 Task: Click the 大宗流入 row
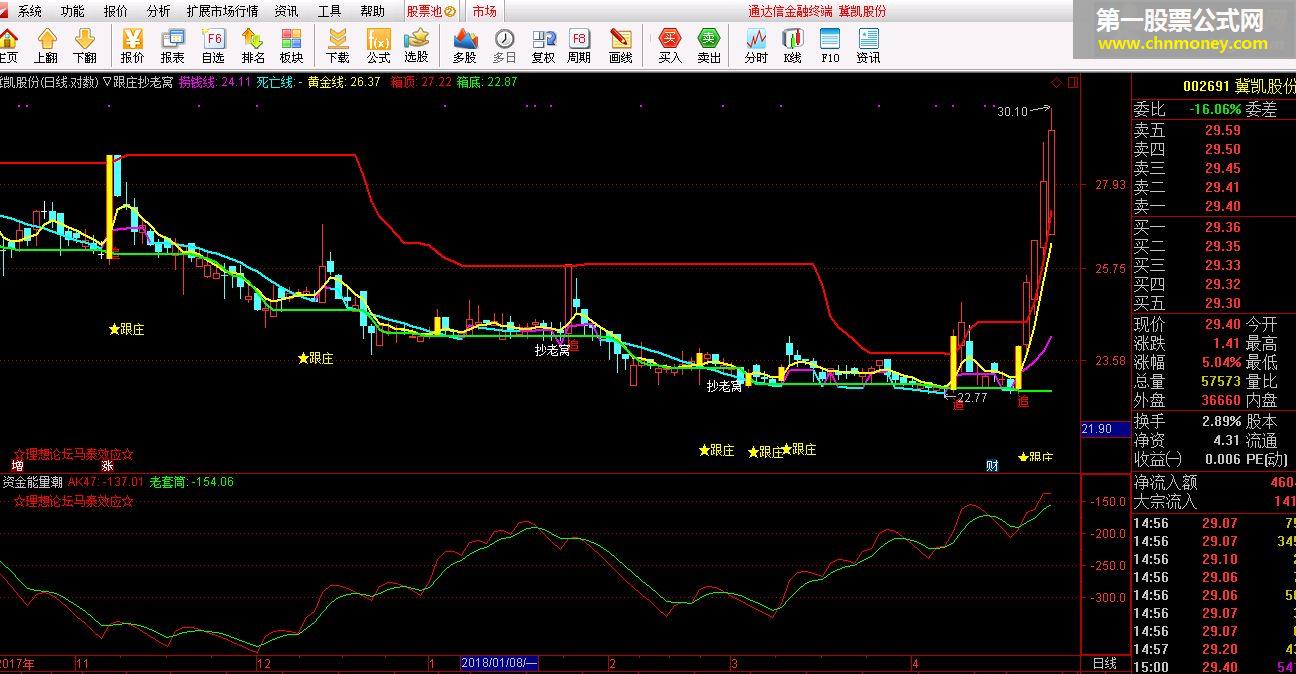click(1214, 502)
